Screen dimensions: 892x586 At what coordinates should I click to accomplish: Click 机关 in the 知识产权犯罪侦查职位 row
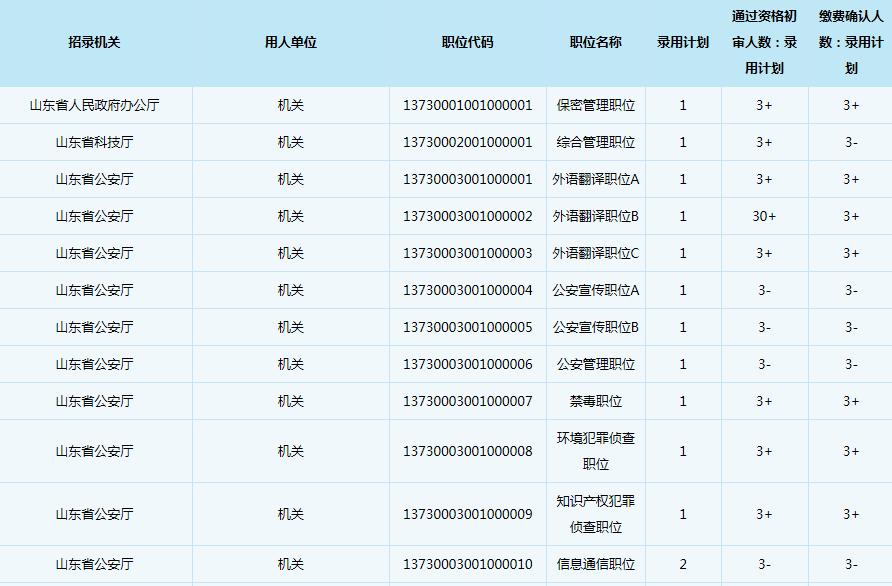pos(291,514)
